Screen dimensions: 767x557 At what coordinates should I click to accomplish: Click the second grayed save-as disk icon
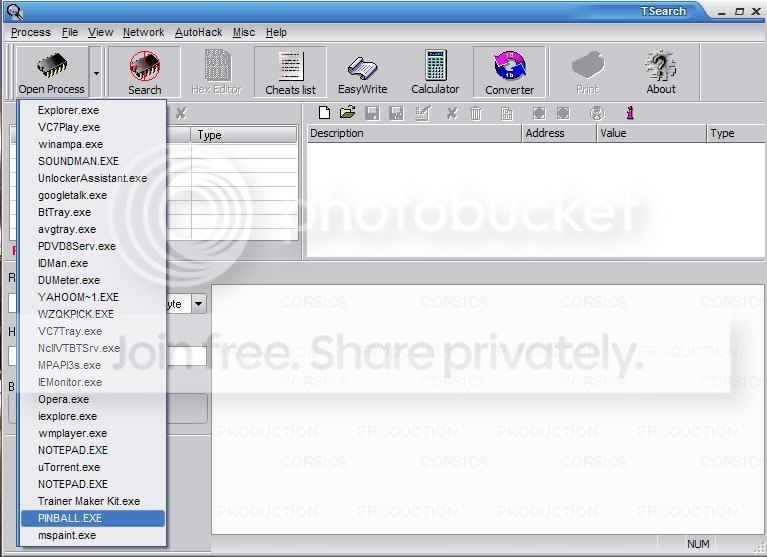[x=396, y=113]
